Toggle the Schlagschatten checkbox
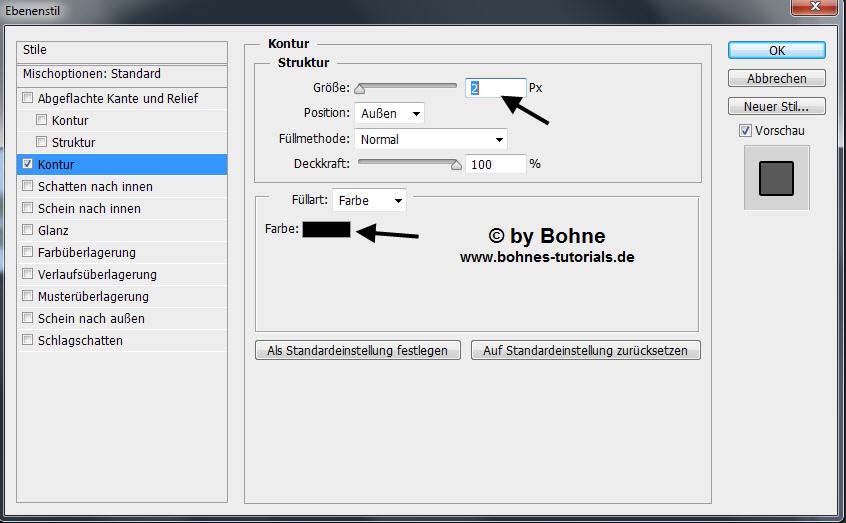Viewport: 846px width, 523px height. [27, 341]
